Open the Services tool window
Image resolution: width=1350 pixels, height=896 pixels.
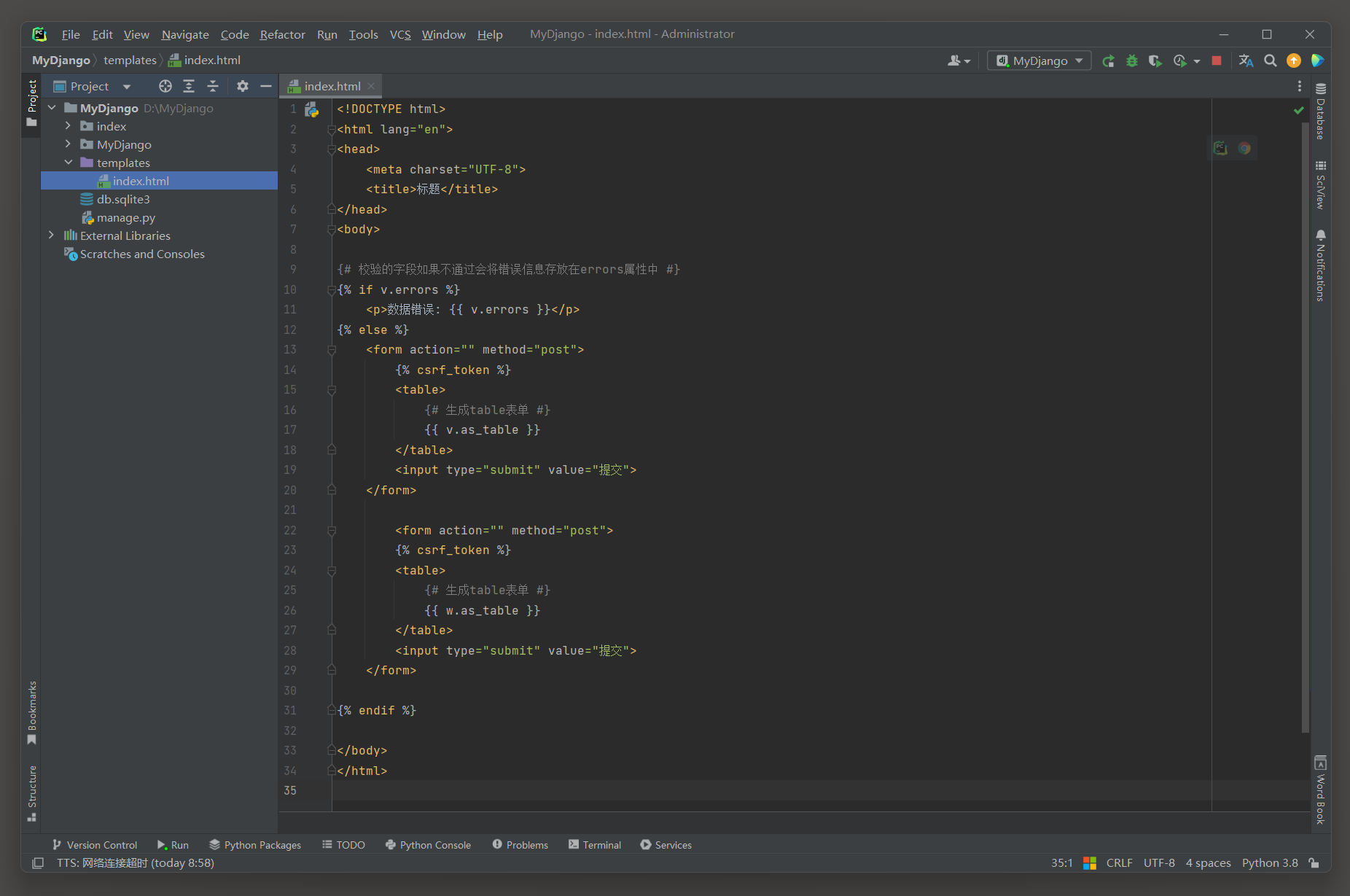(x=666, y=845)
